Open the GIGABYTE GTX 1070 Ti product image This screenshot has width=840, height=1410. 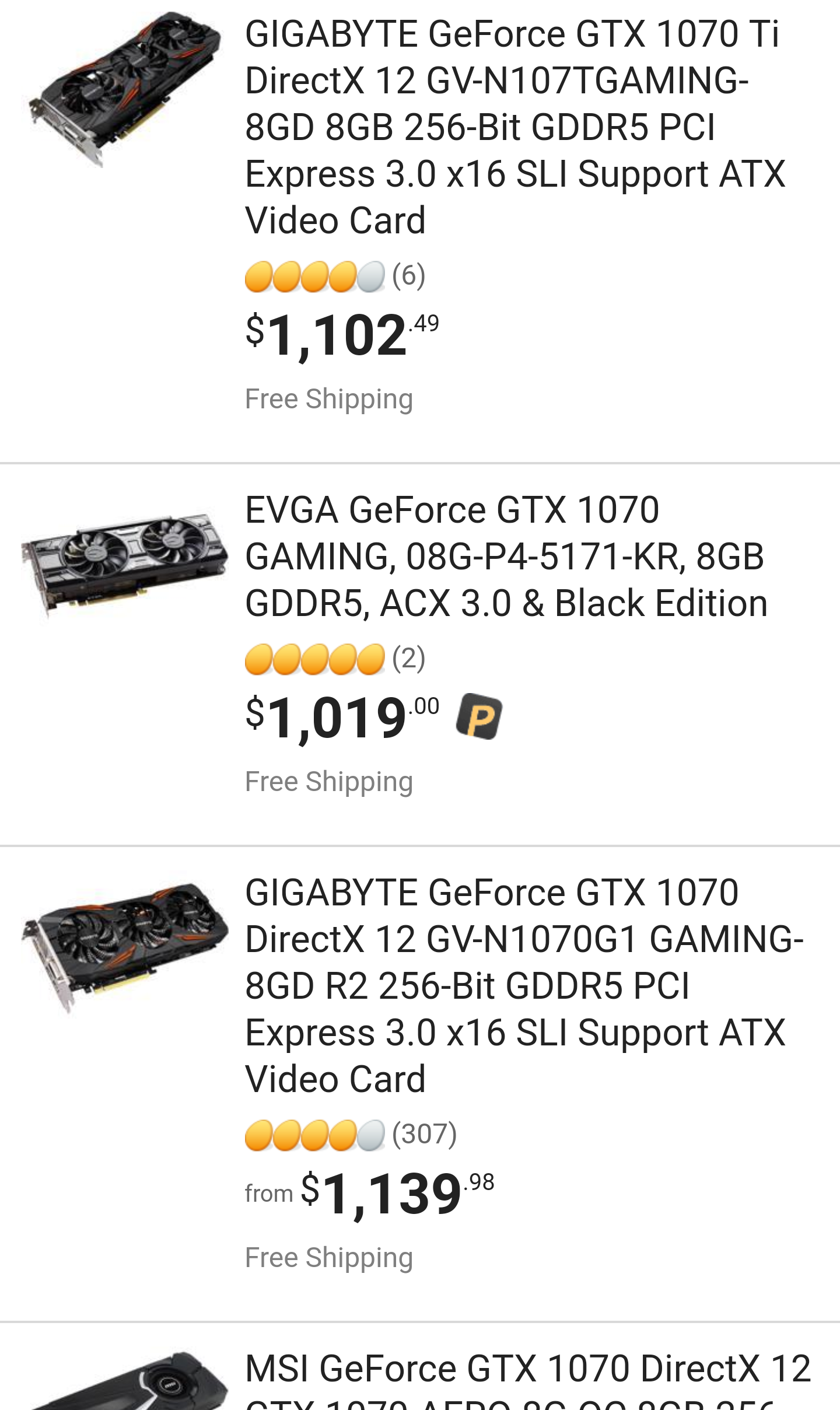[x=125, y=88]
